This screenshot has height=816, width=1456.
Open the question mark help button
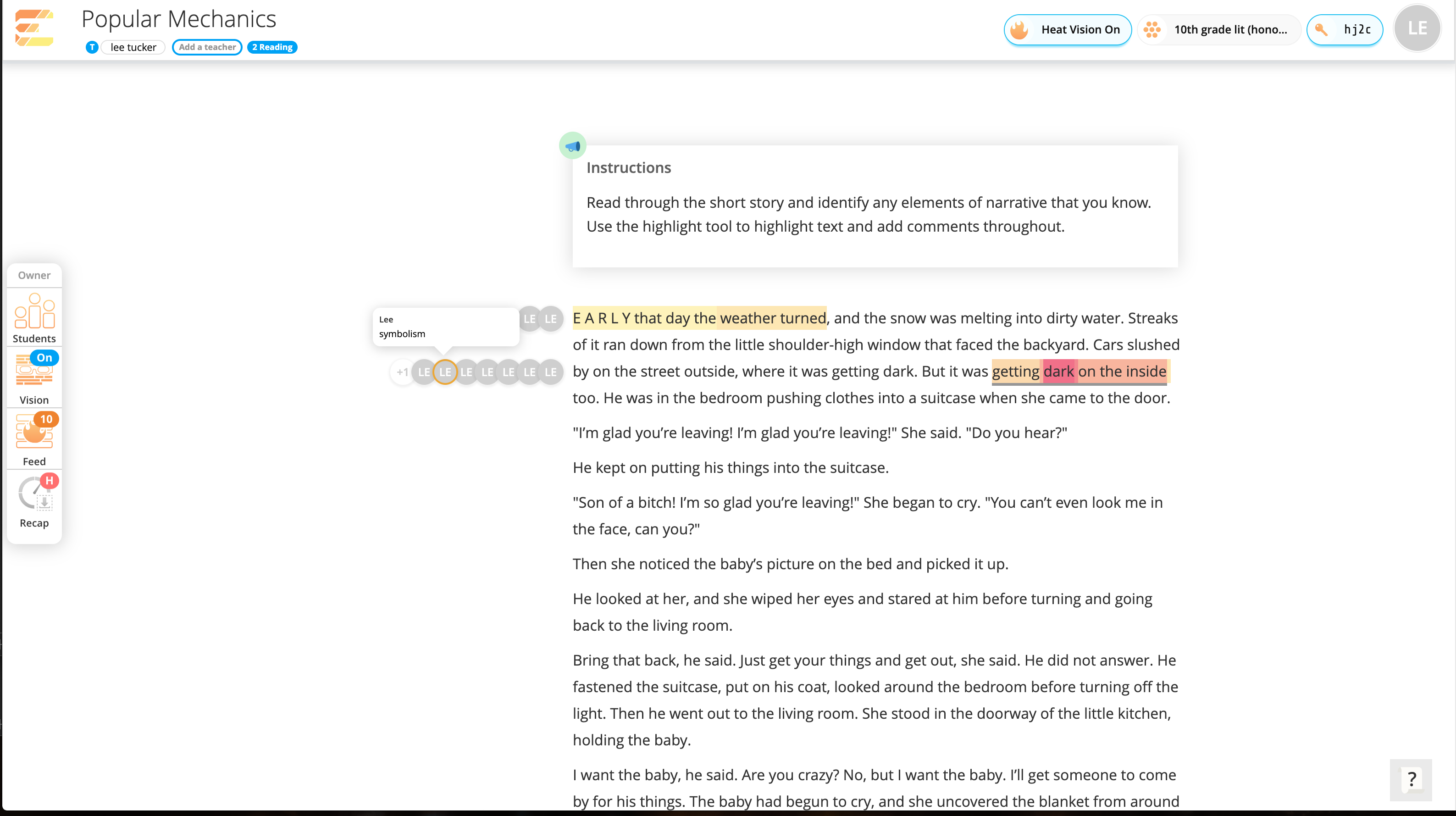(x=1411, y=779)
